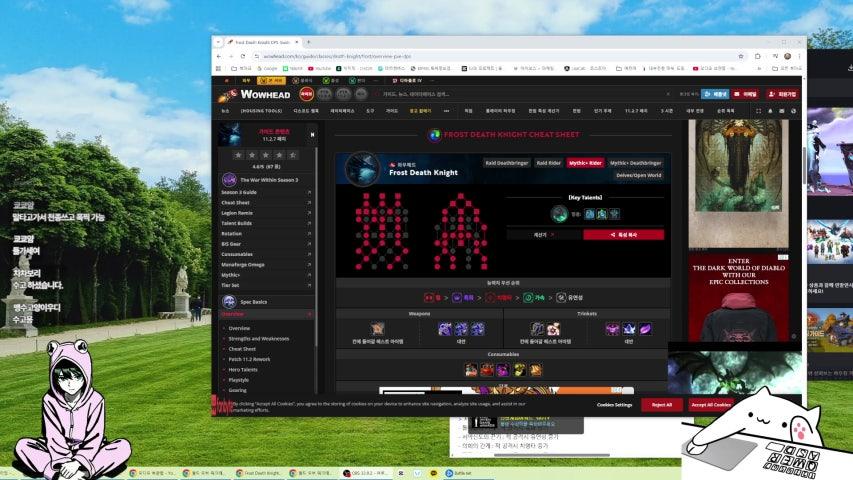The width and height of the screenshot is (853, 480).
Task: Collapse the guide sidebar with the arrow icon
Action: click(x=312, y=134)
